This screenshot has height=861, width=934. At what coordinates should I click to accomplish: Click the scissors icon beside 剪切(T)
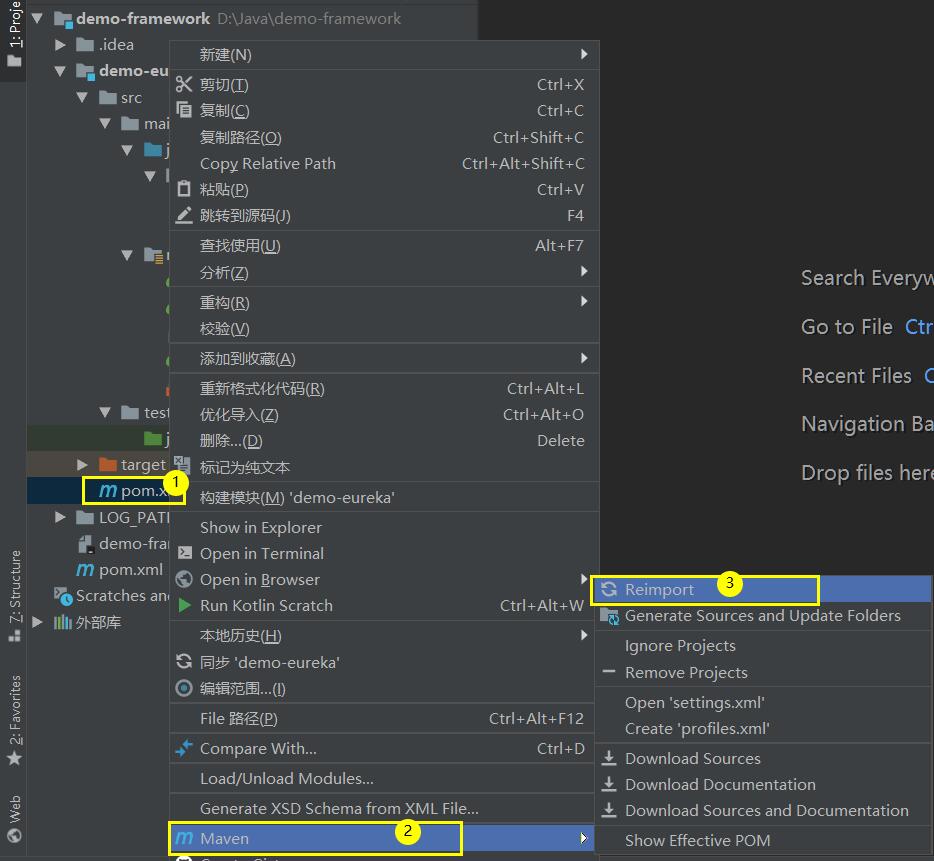(x=184, y=85)
